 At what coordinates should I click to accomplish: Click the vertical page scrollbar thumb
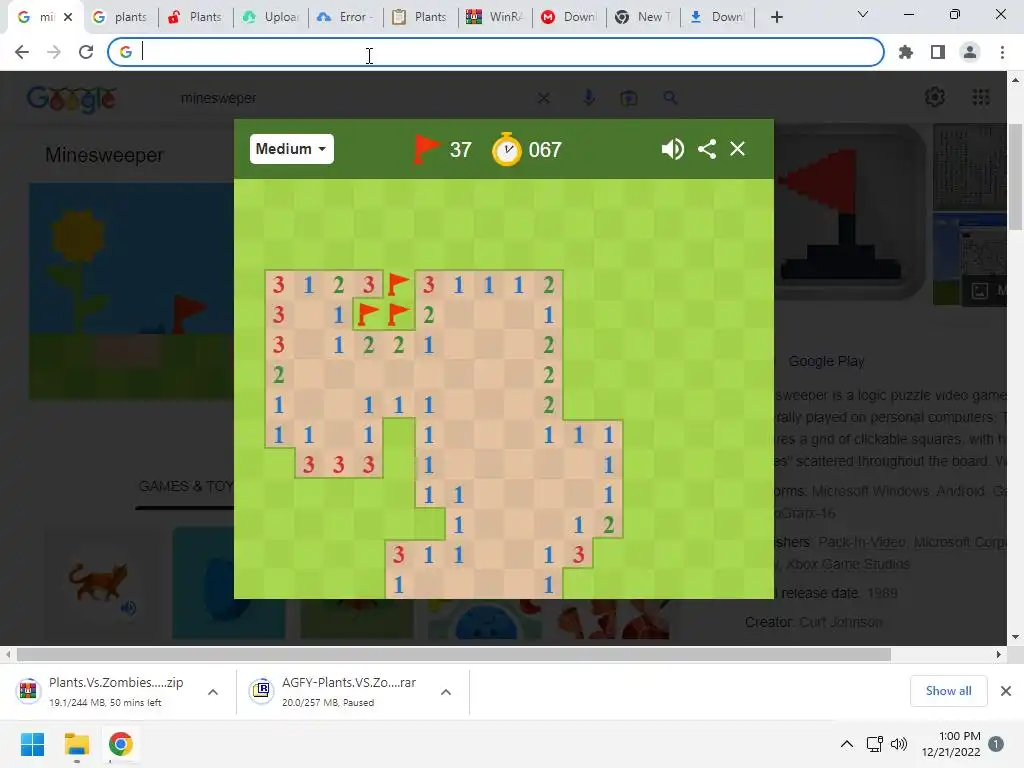point(1015,176)
